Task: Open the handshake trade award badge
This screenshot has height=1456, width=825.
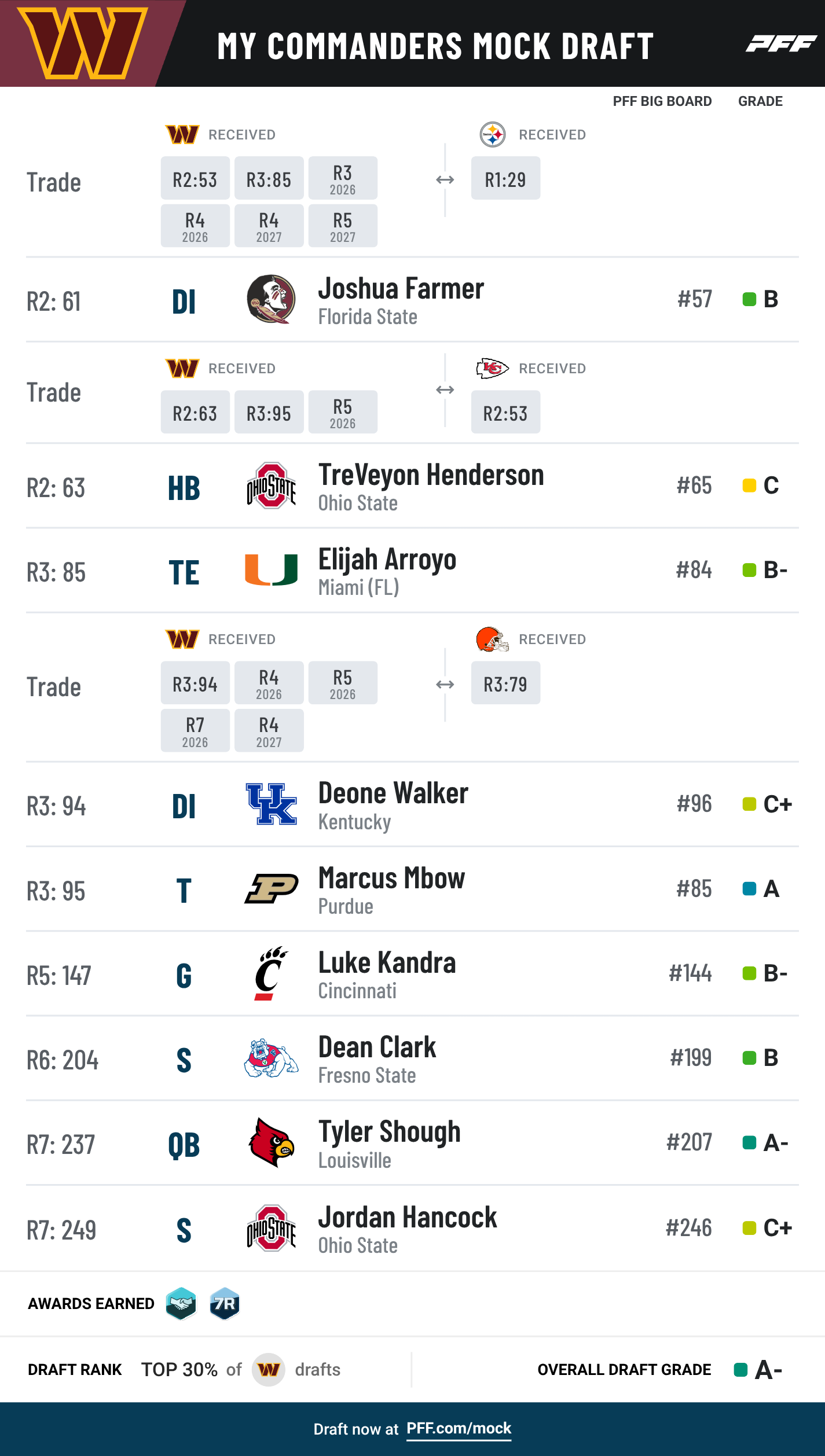Action: tap(181, 1303)
